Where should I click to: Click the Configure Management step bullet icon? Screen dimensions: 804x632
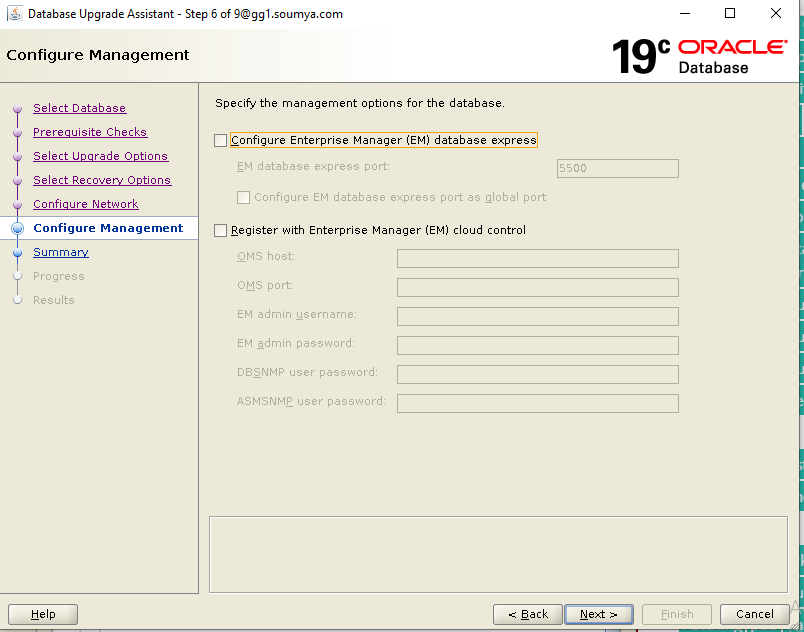pos(17,229)
